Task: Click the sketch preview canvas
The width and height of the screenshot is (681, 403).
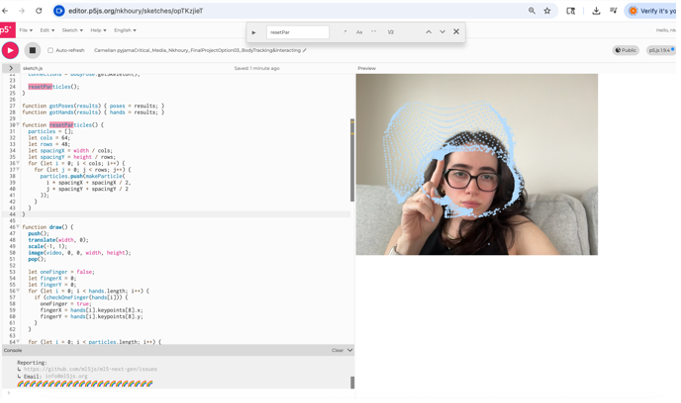Action: coord(476,164)
